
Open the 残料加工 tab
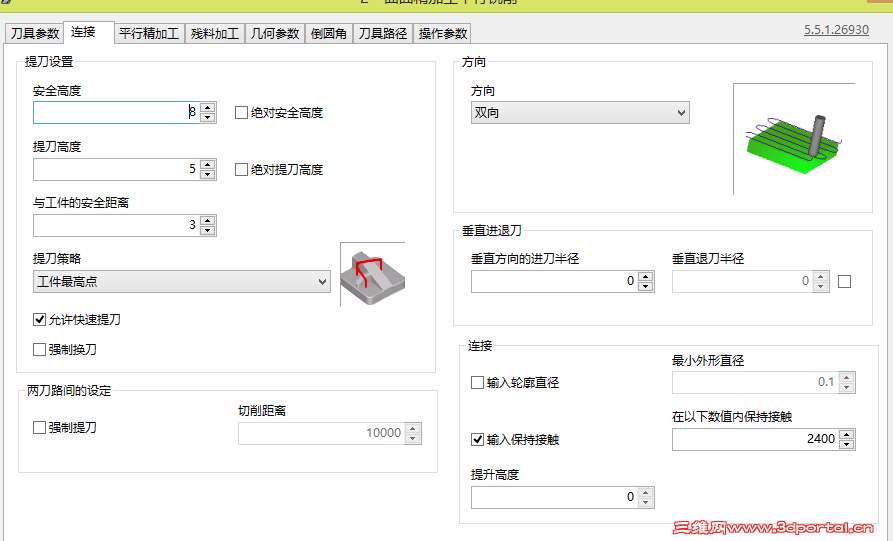pyautogui.click(x=215, y=34)
